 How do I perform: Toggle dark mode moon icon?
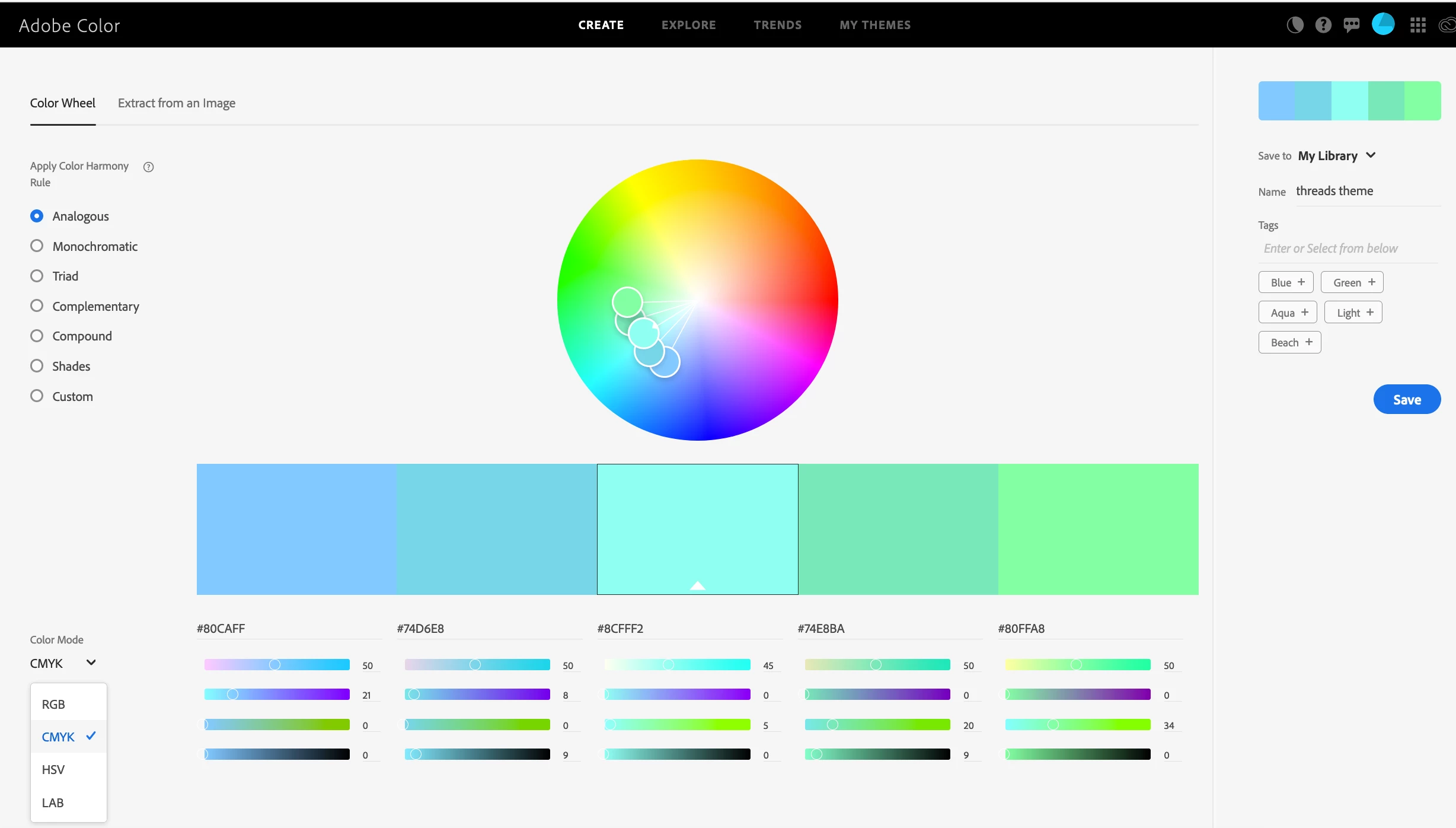pyautogui.click(x=1295, y=25)
